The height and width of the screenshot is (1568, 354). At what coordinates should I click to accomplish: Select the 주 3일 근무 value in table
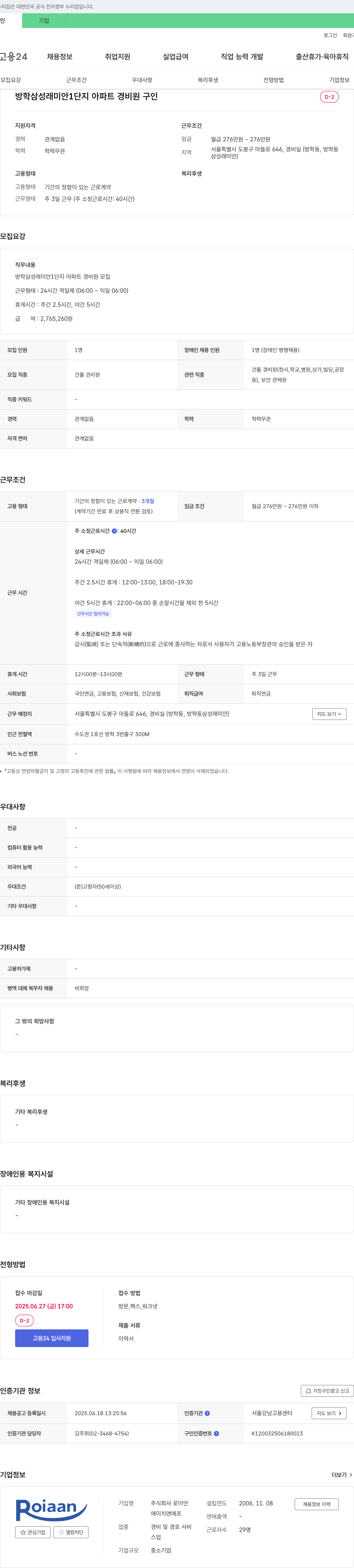264,674
